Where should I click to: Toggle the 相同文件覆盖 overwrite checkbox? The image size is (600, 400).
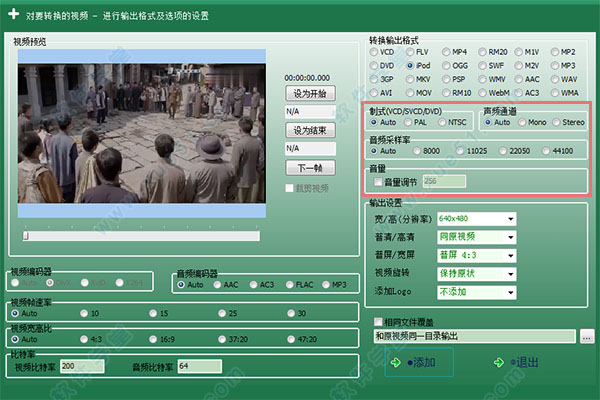(x=378, y=322)
